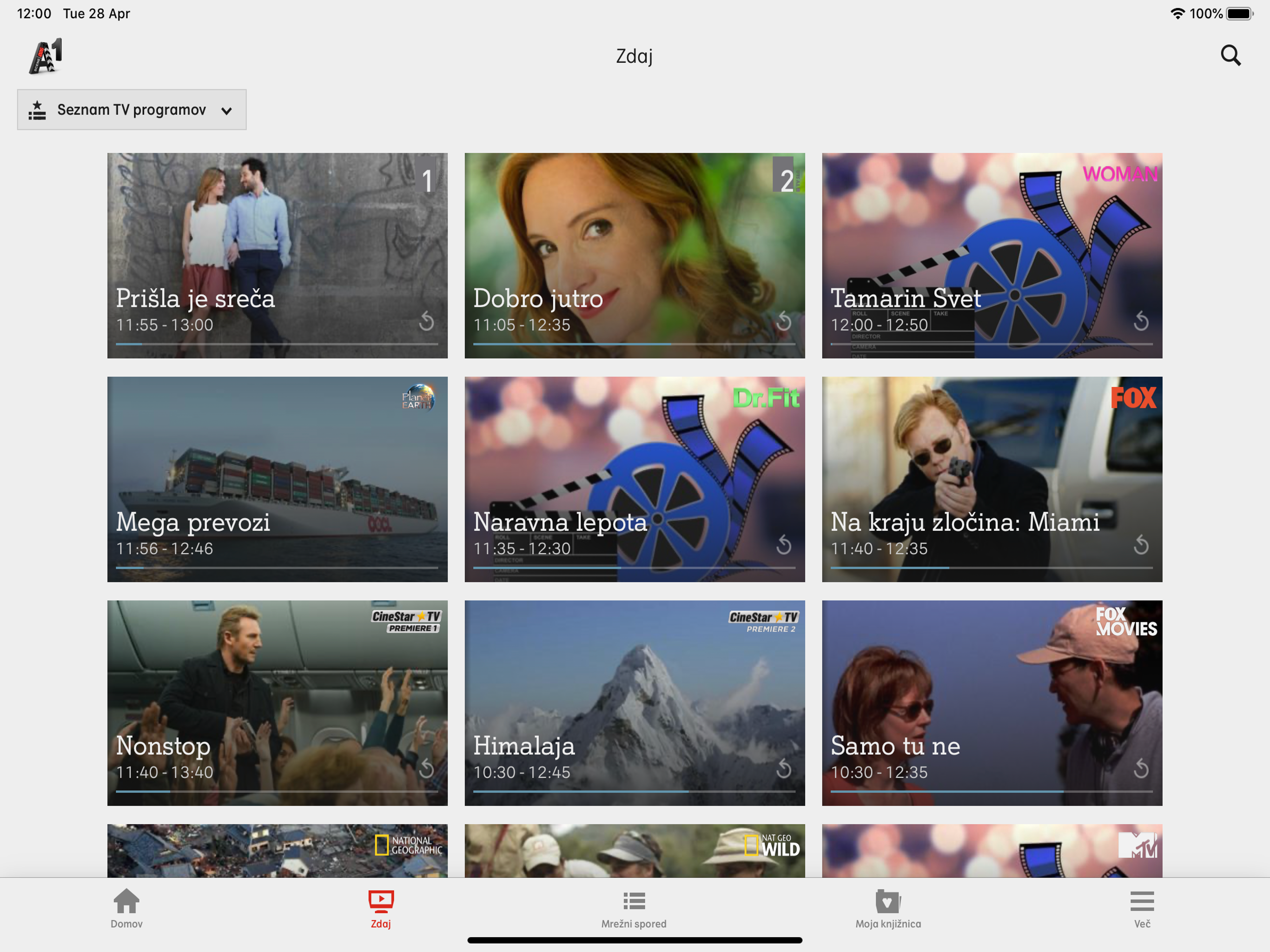The image size is (1270, 952).
Task: Select the "Nonstop" programme title
Action: (163, 746)
